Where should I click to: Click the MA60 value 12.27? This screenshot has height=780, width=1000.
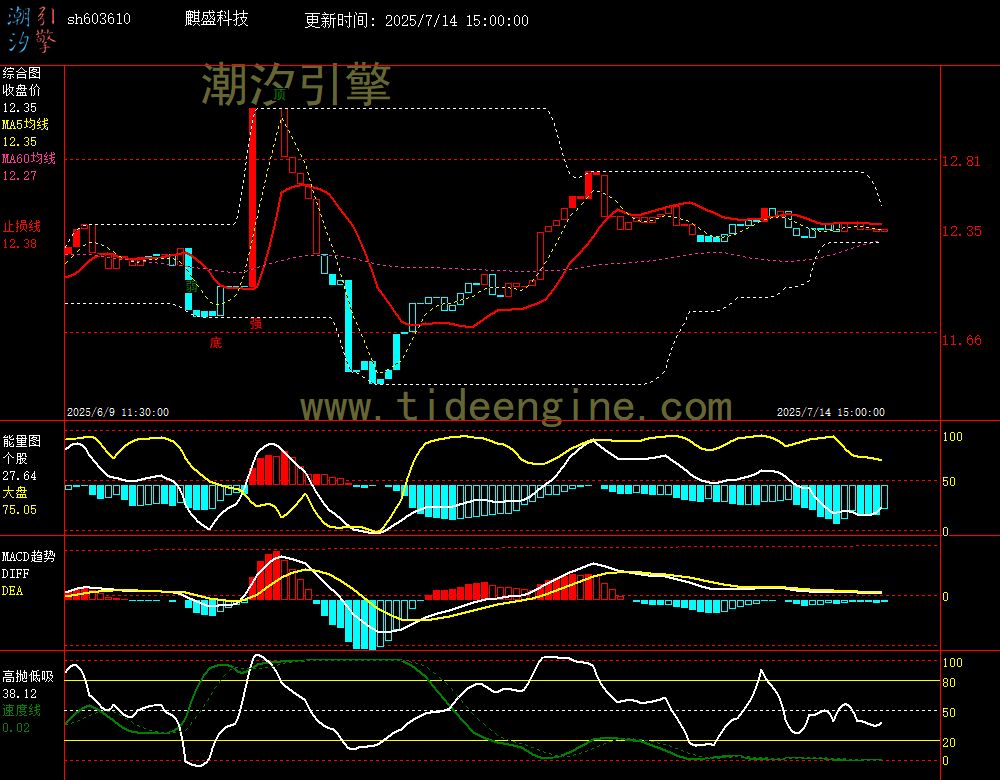click(20, 175)
